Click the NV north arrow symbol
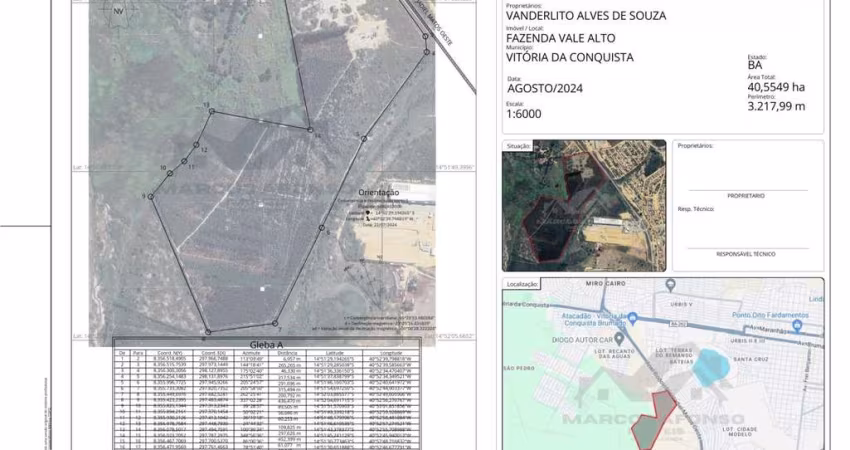Image resolution: width=850 pixels, height=450 pixels. 118,13
